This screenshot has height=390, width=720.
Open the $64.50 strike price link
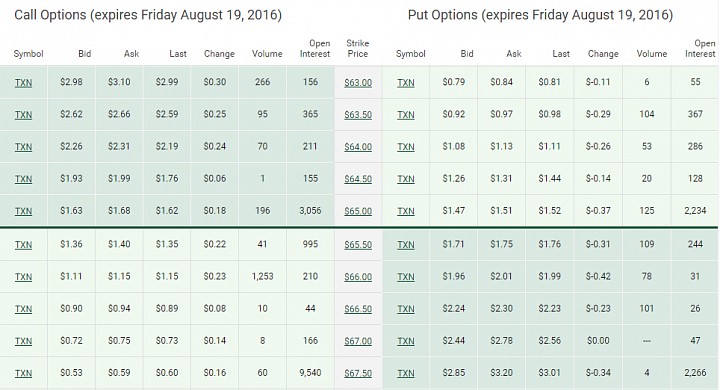[x=358, y=179]
